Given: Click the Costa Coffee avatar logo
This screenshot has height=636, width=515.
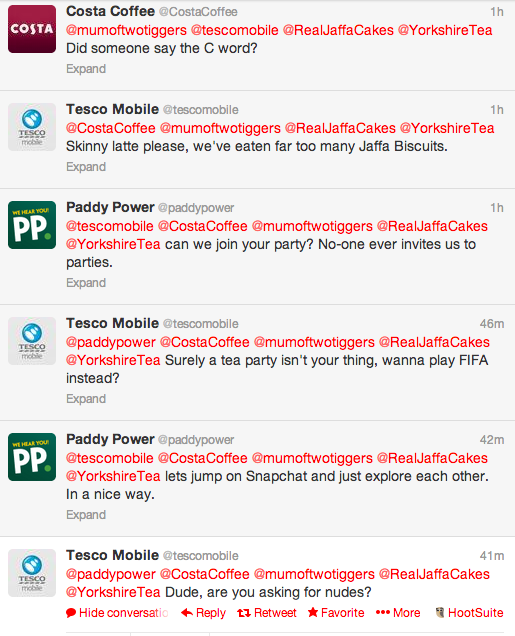Looking at the screenshot, I should (32, 29).
